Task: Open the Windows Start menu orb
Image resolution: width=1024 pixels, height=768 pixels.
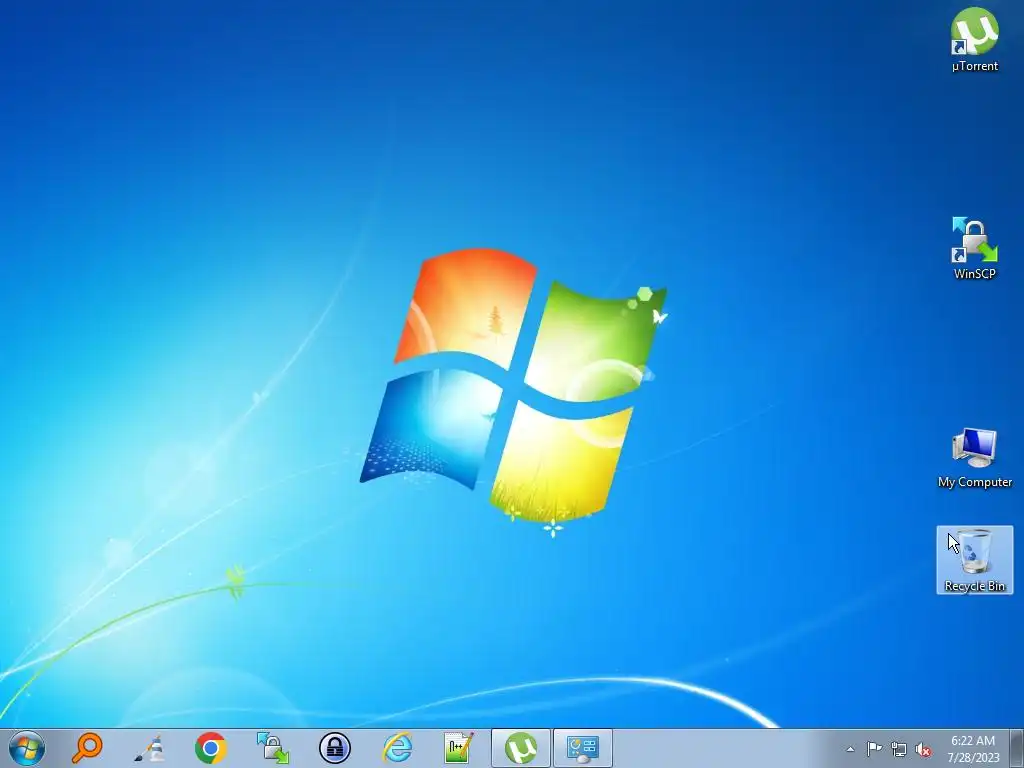Action: pyautogui.click(x=27, y=748)
